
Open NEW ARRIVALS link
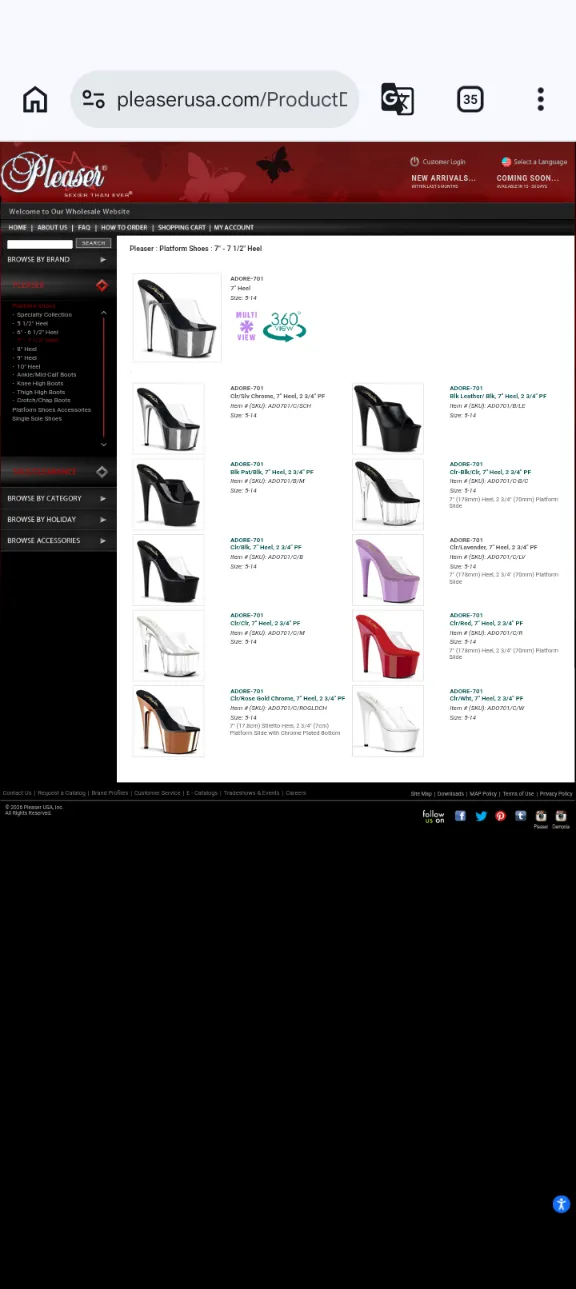[443, 178]
